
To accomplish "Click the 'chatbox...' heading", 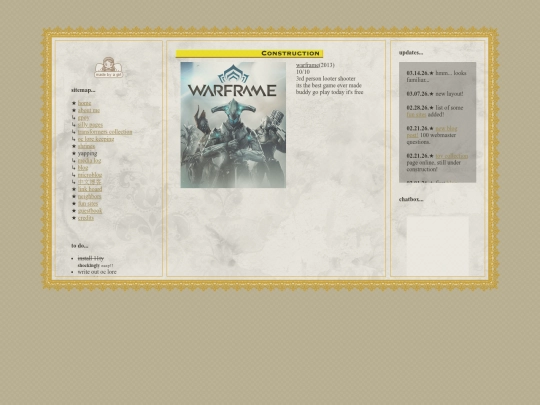I will pos(411,199).
